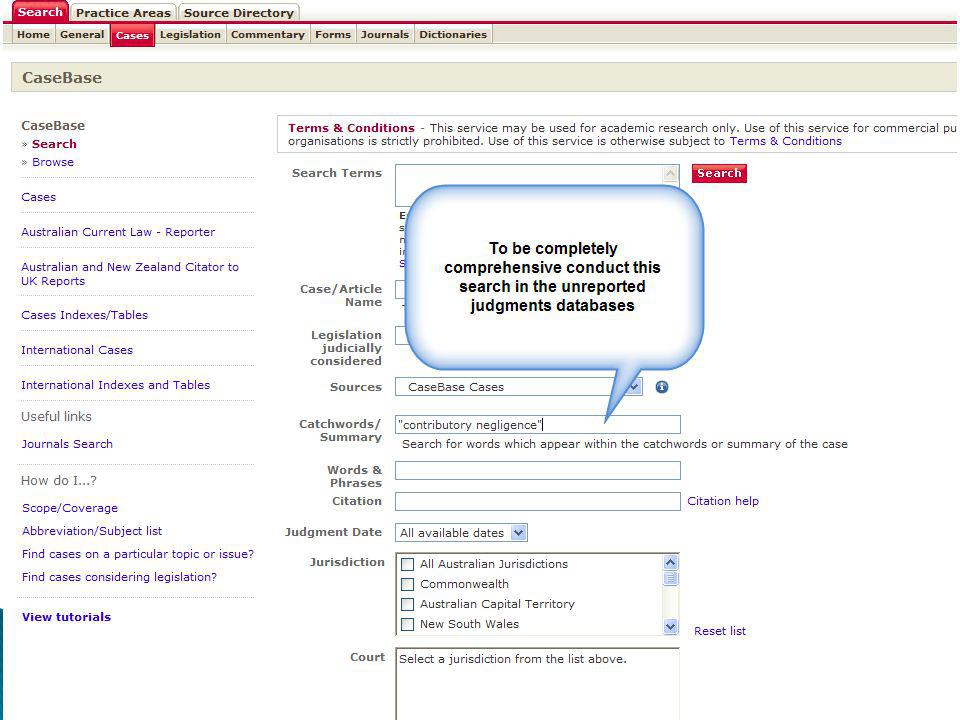Tick the Australian Capital Territory checkbox
The width and height of the screenshot is (960, 720).
(x=408, y=604)
